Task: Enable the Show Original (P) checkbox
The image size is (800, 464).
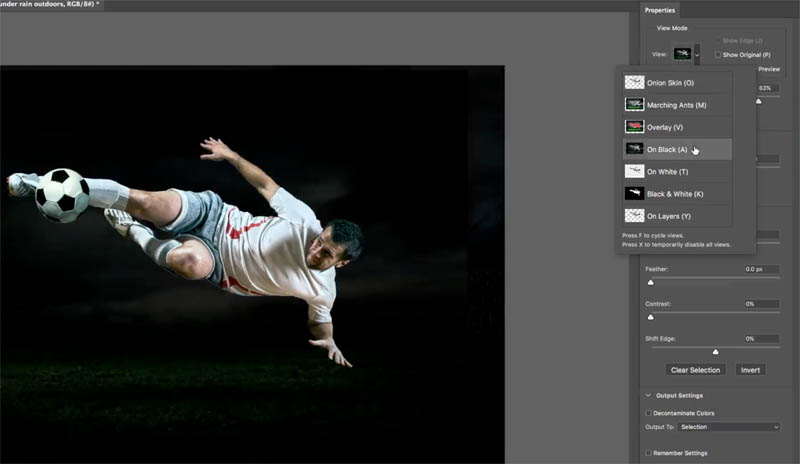Action: point(717,55)
